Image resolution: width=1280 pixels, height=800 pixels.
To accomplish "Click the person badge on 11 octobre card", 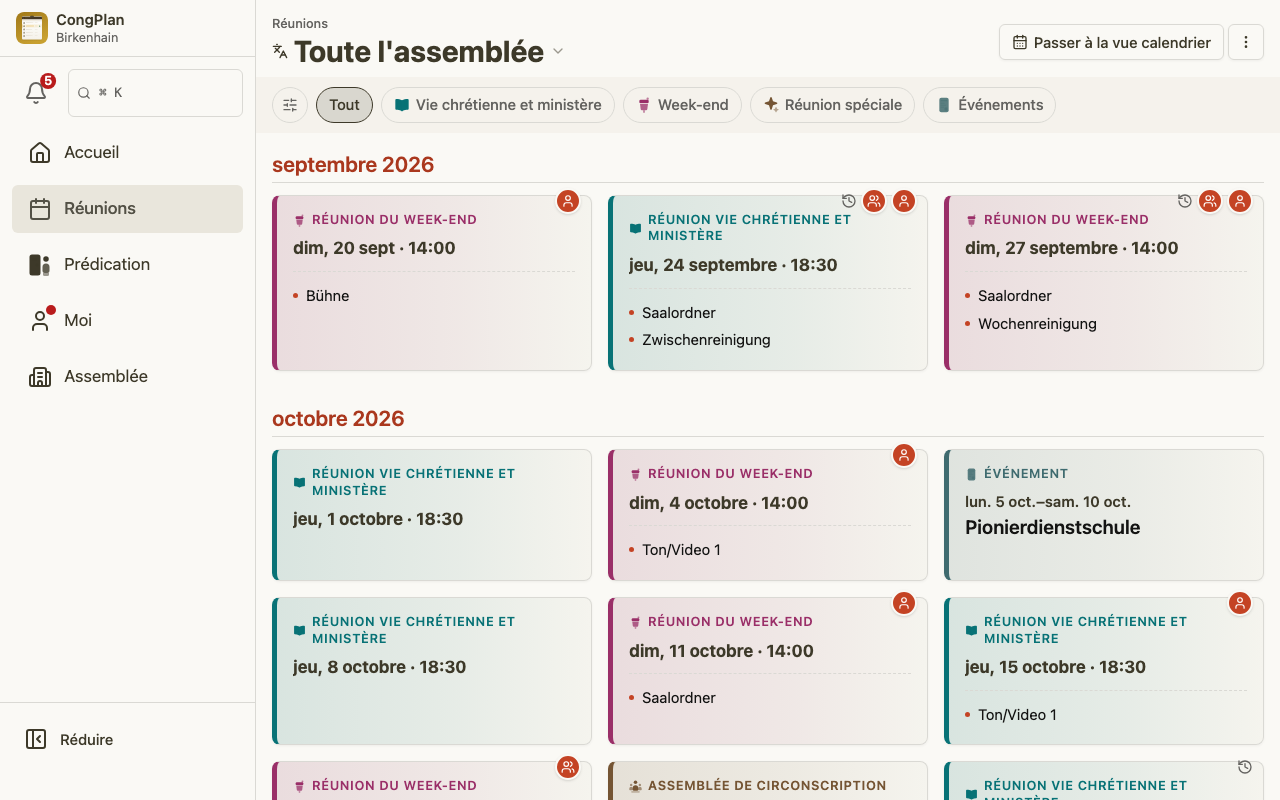I will coord(904,603).
